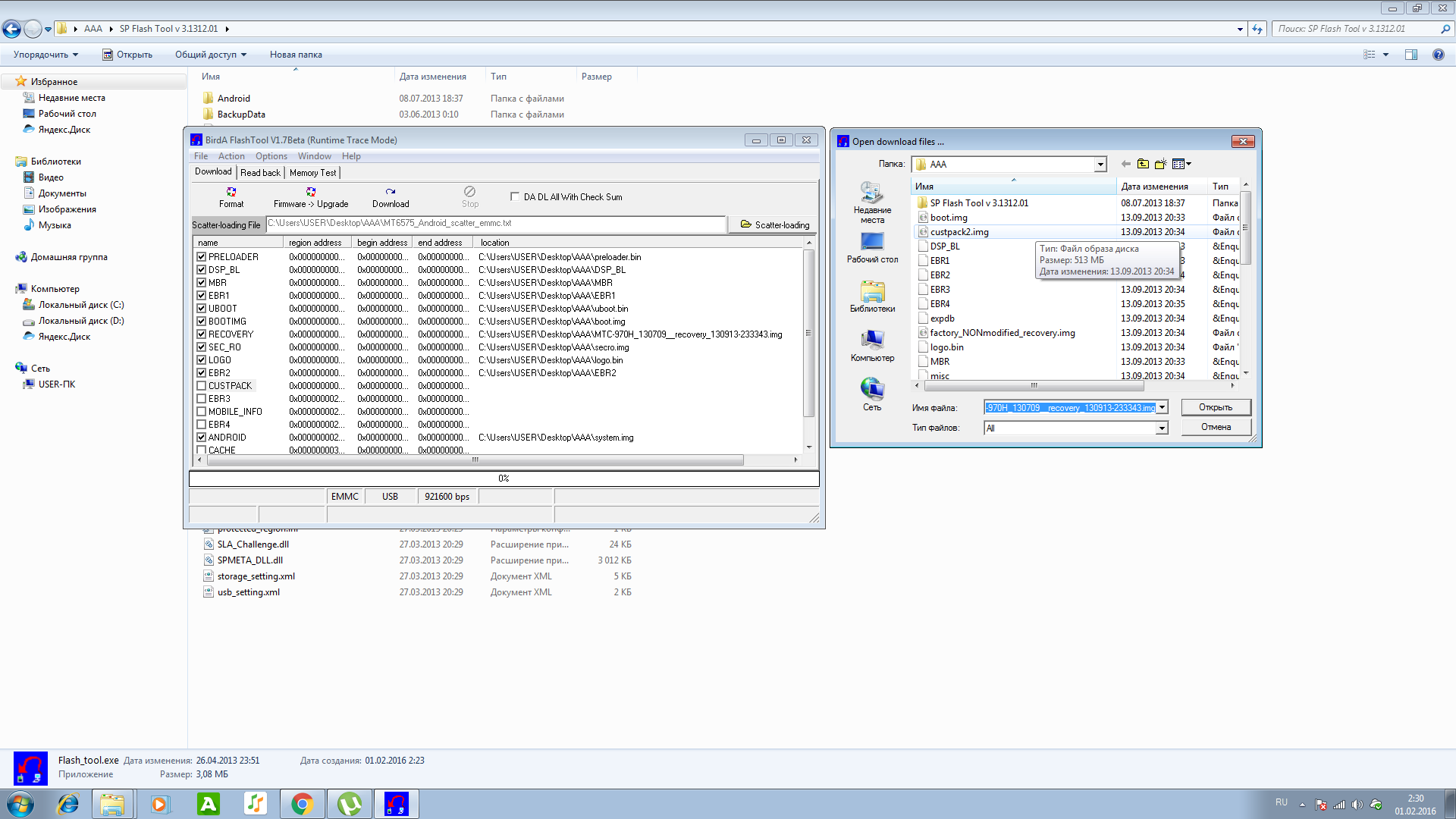1456x819 pixels.
Task: Click the Scatter-loading folder button
Action: [774, 224]
